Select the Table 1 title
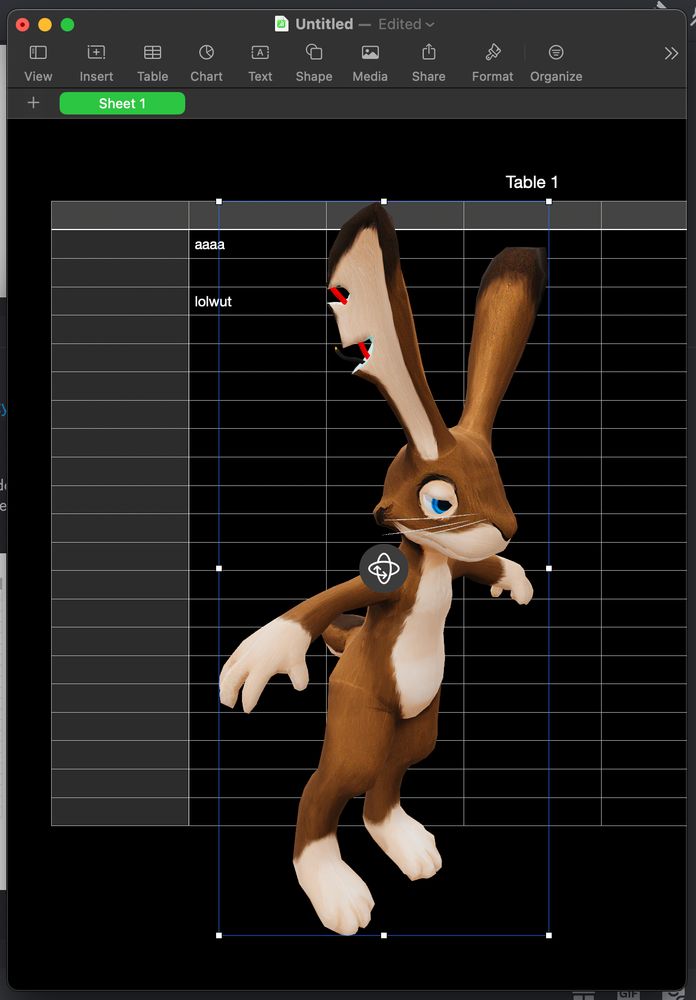Viewport: 696px width, 1000px height. 531,182
